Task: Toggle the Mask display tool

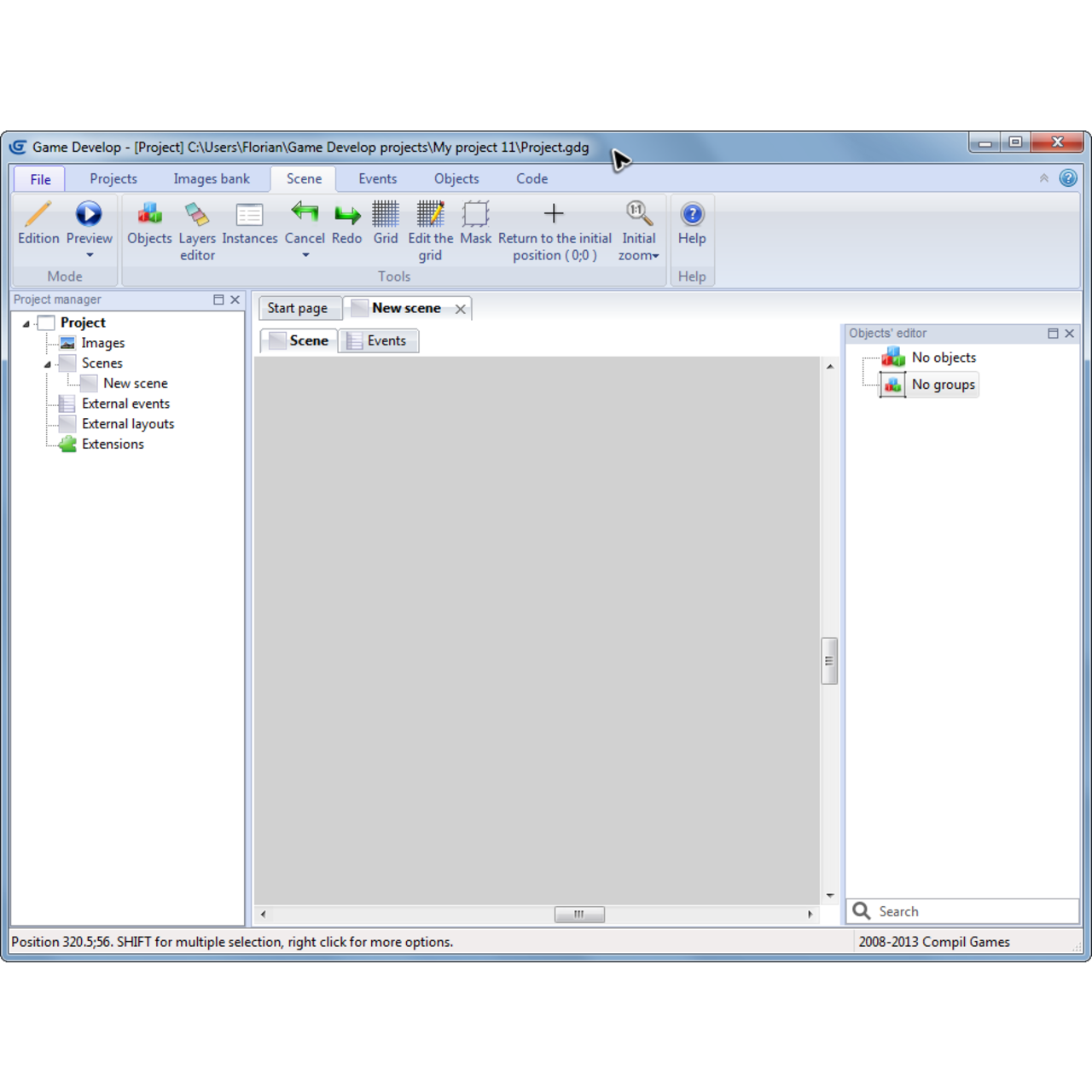Action: tap(475, 224)
